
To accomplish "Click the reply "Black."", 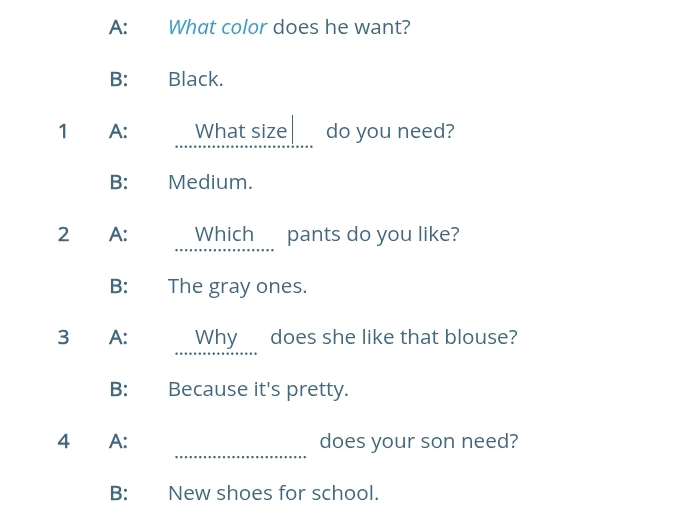I will point(196,80).
